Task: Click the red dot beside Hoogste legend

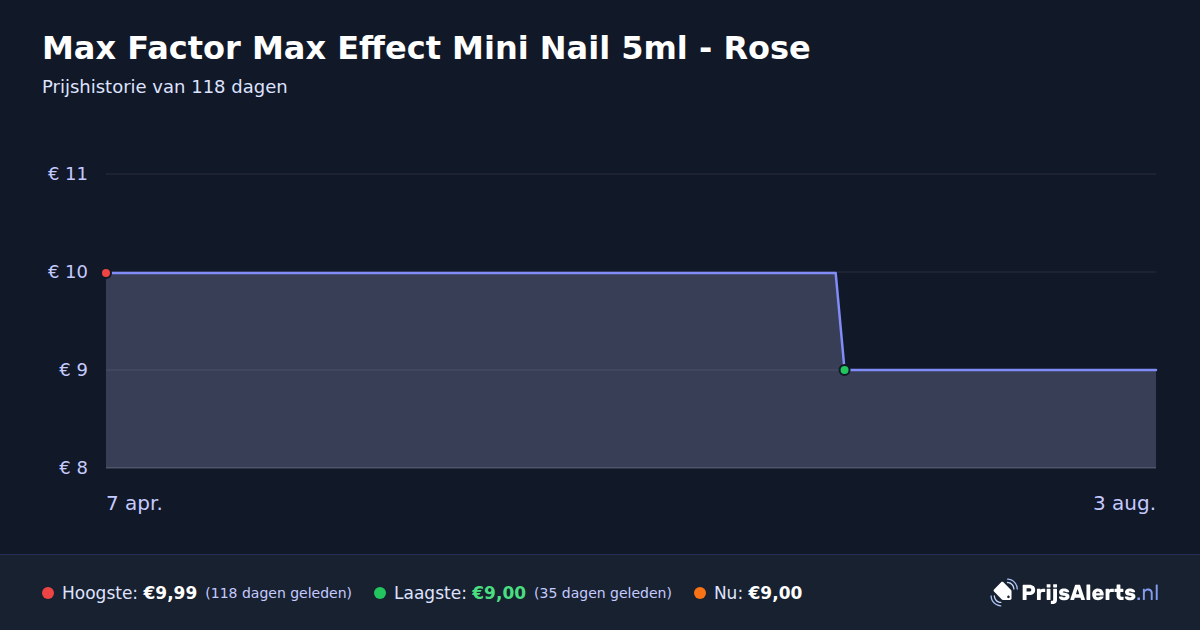Action: coord(48,593)
